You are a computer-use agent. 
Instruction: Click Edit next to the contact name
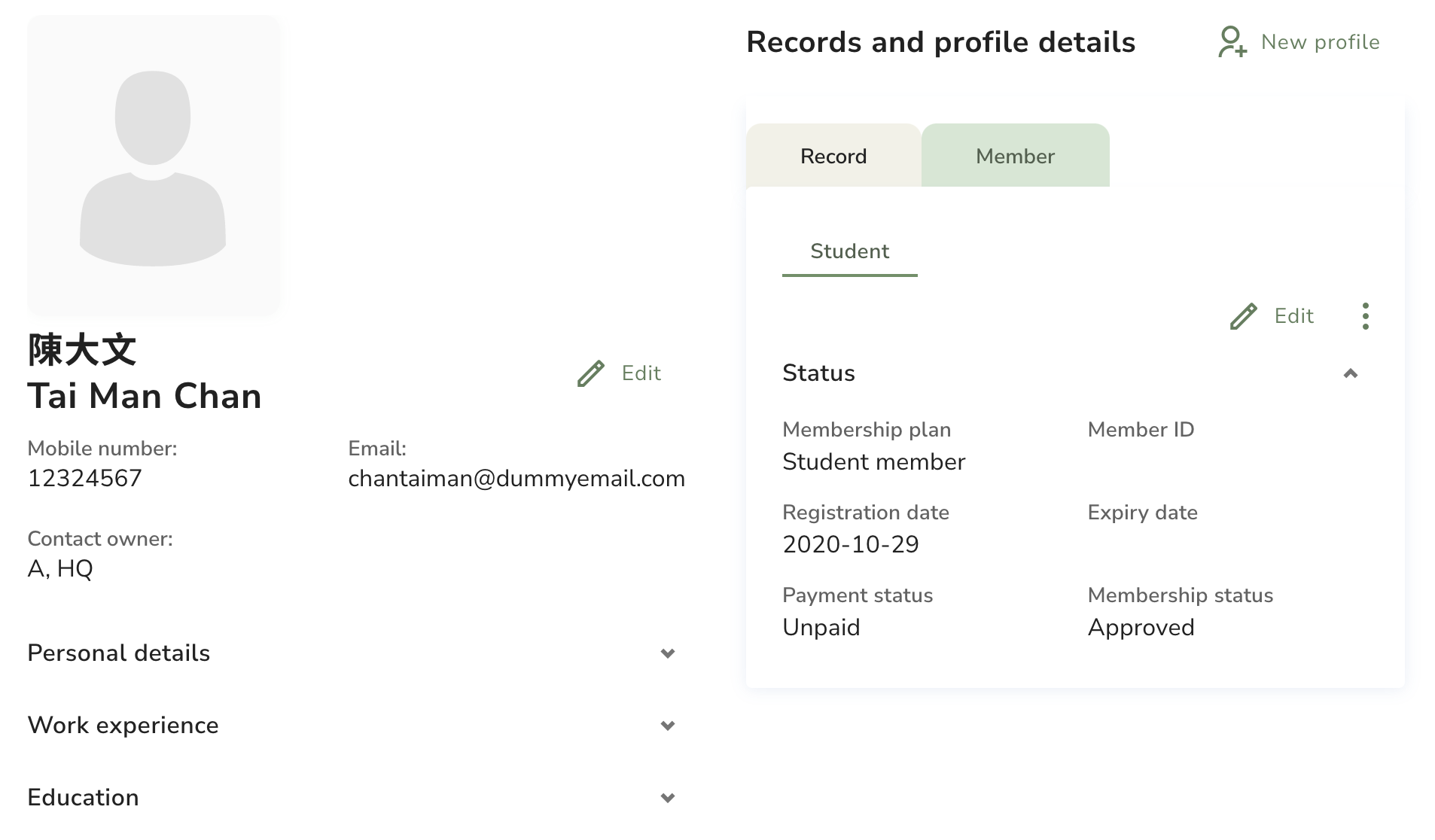[639, 373]
